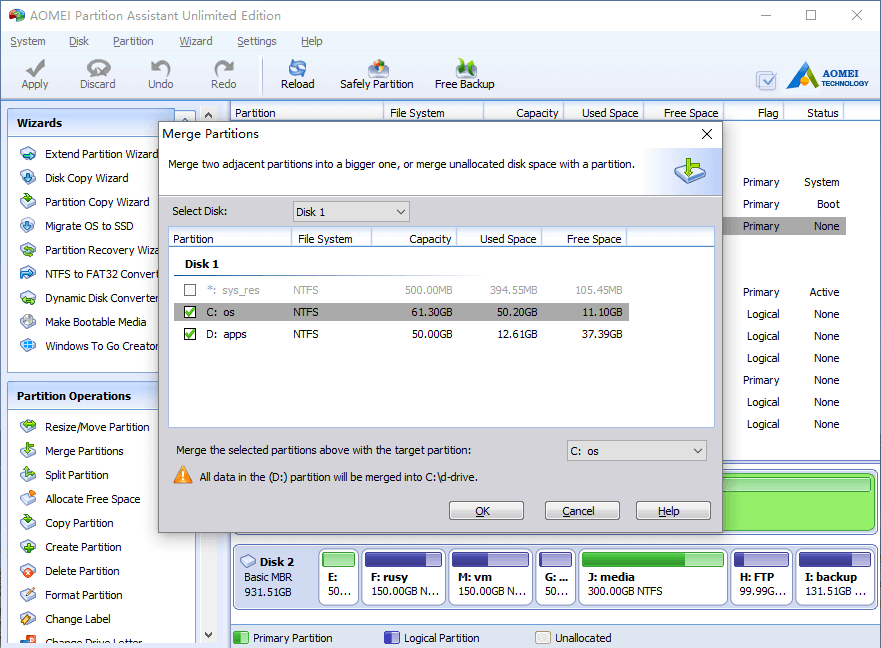Confirm the merge with the OK button
Viewport: 881px width, 648px height.
486,511
